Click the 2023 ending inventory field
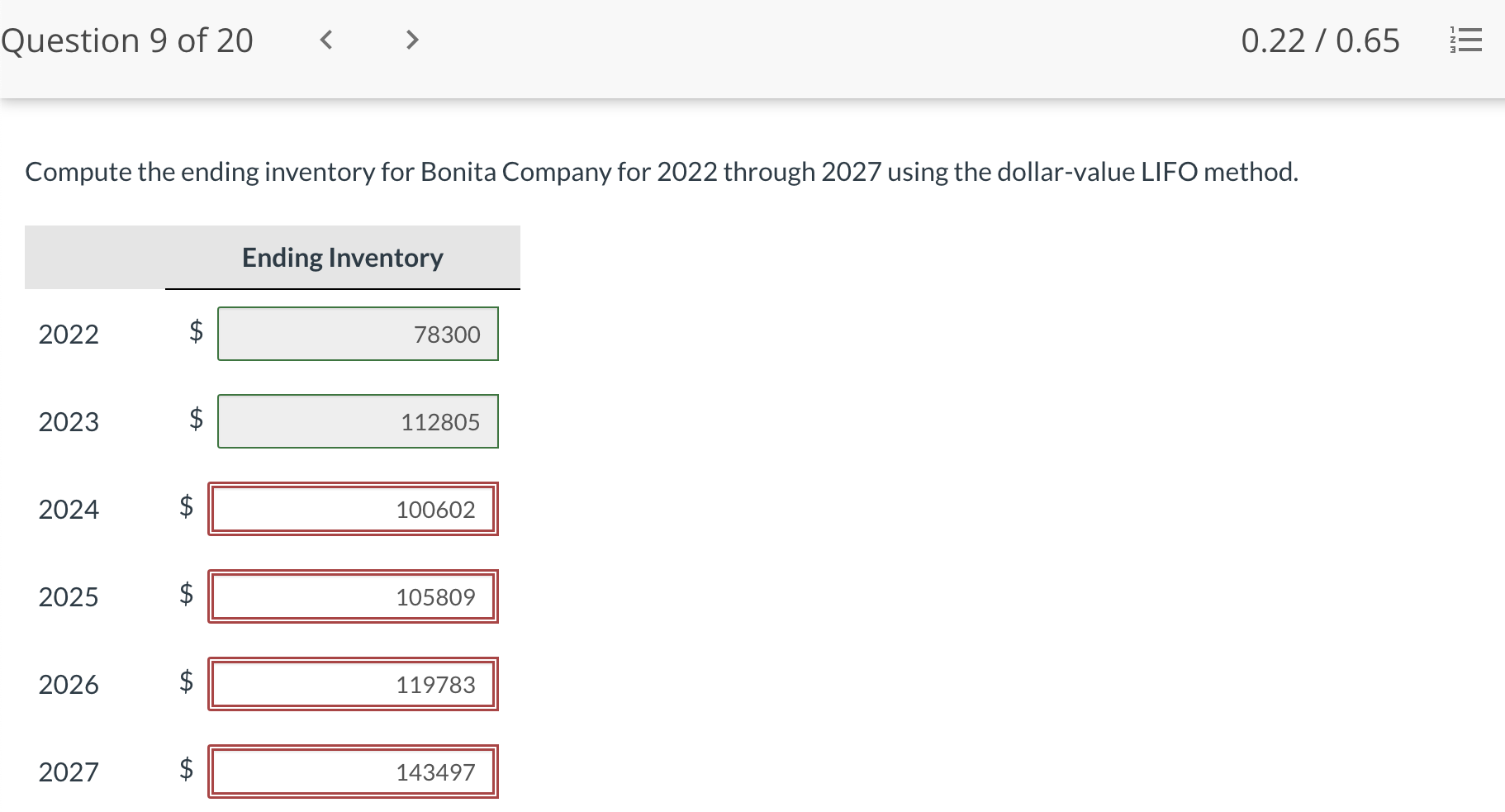This screenshot has width=1505, height=812. [358, 421]
